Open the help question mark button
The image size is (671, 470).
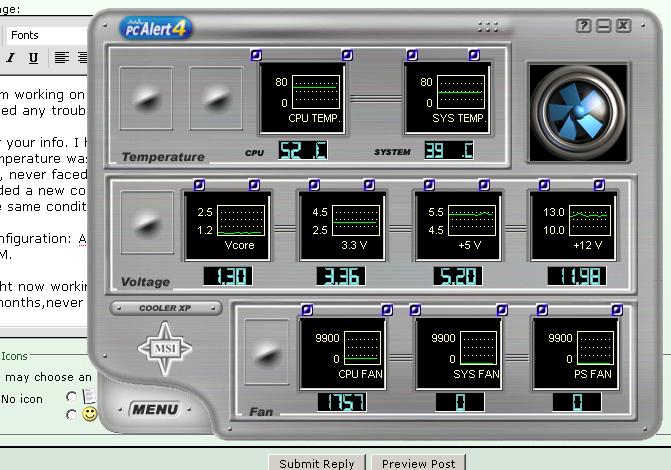(x=584, y=26)
